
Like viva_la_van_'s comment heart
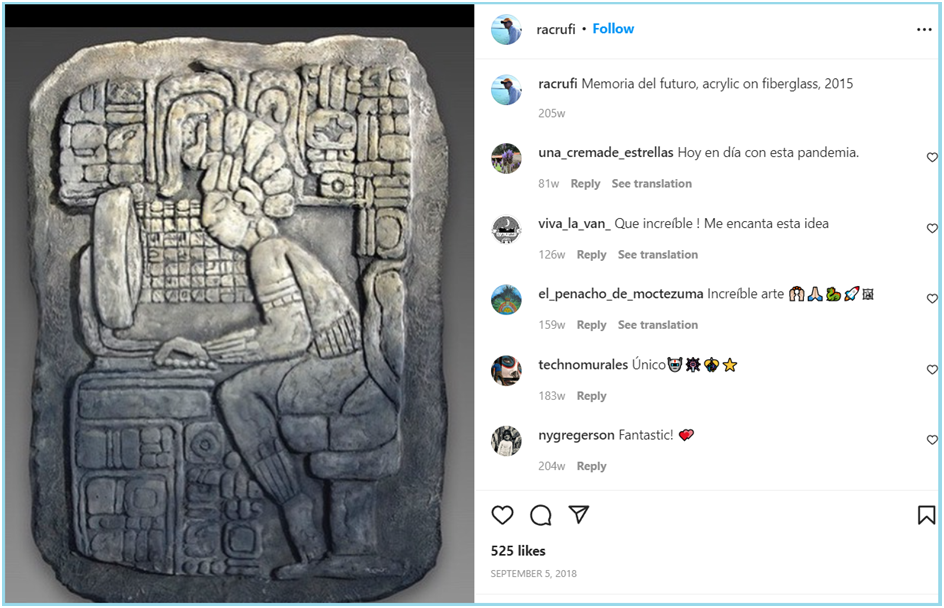pos(932,228)
